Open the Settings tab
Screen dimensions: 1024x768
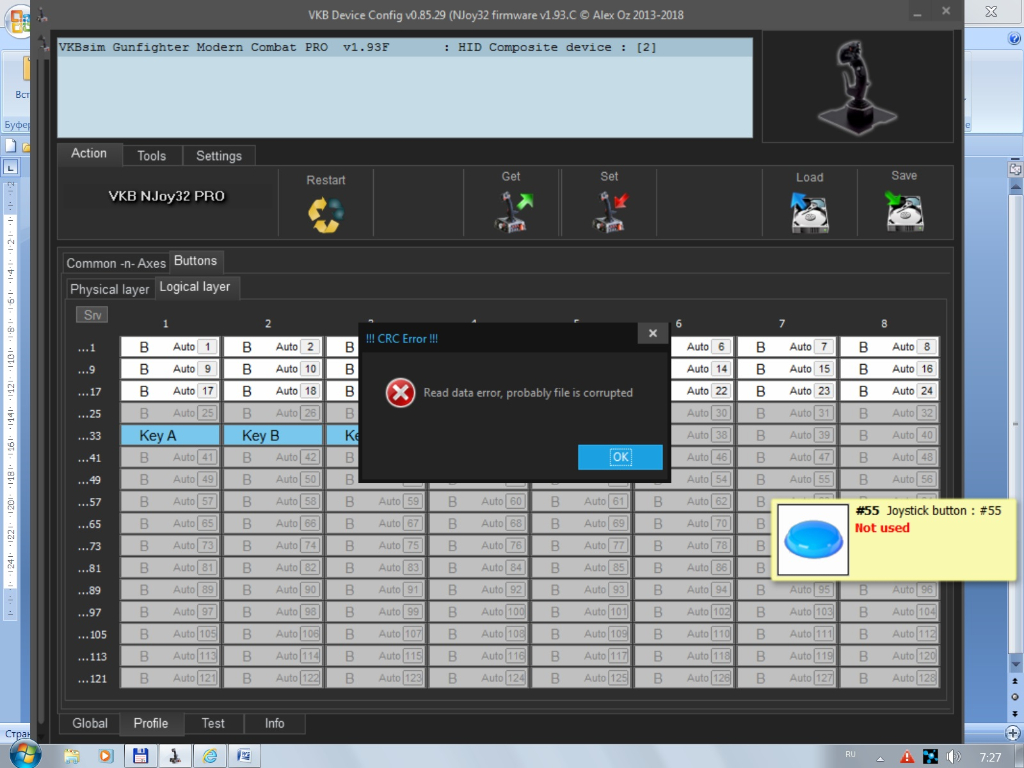click(x=218, y=156)
